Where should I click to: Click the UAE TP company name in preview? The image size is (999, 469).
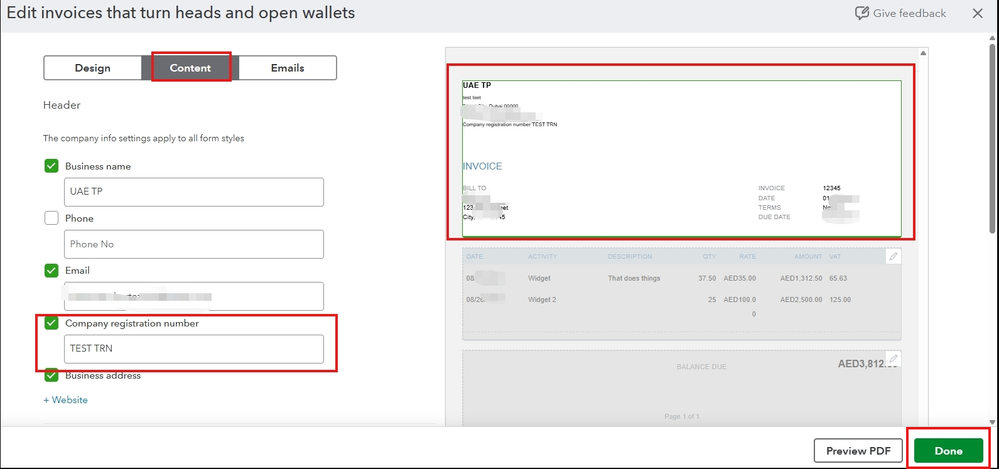[477, 85]
